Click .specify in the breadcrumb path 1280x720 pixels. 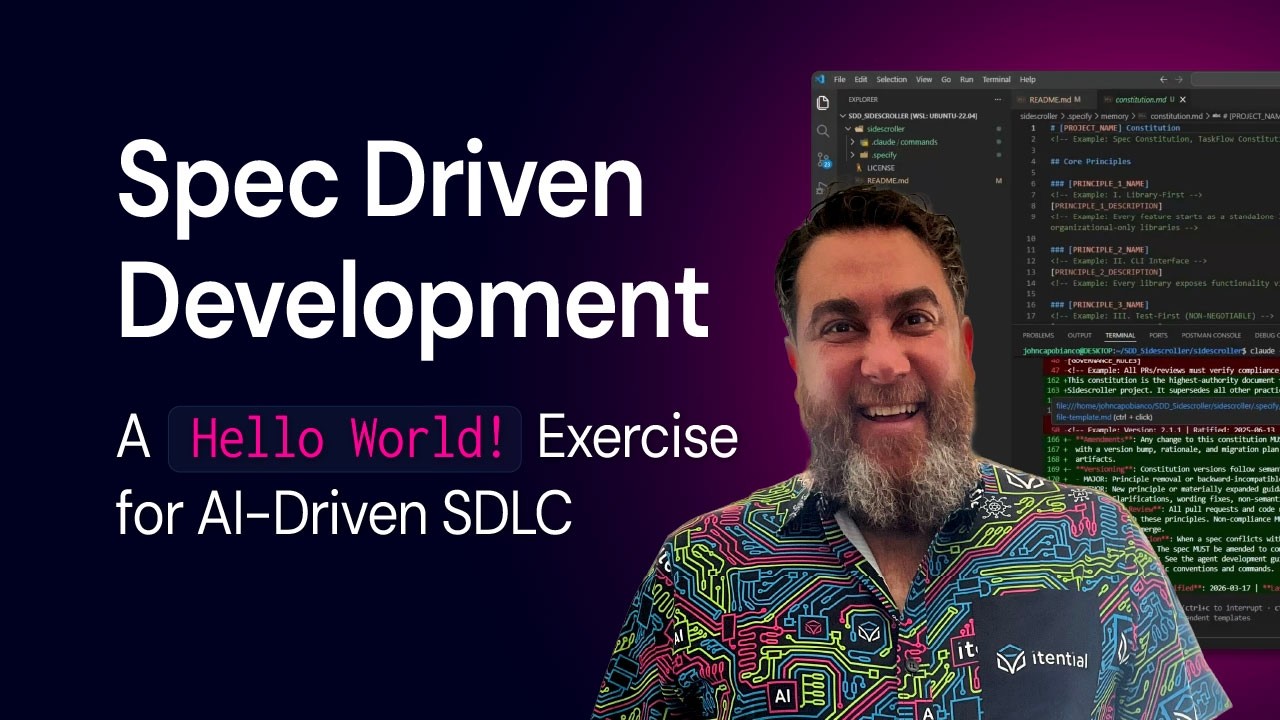tap(1082, 116)
